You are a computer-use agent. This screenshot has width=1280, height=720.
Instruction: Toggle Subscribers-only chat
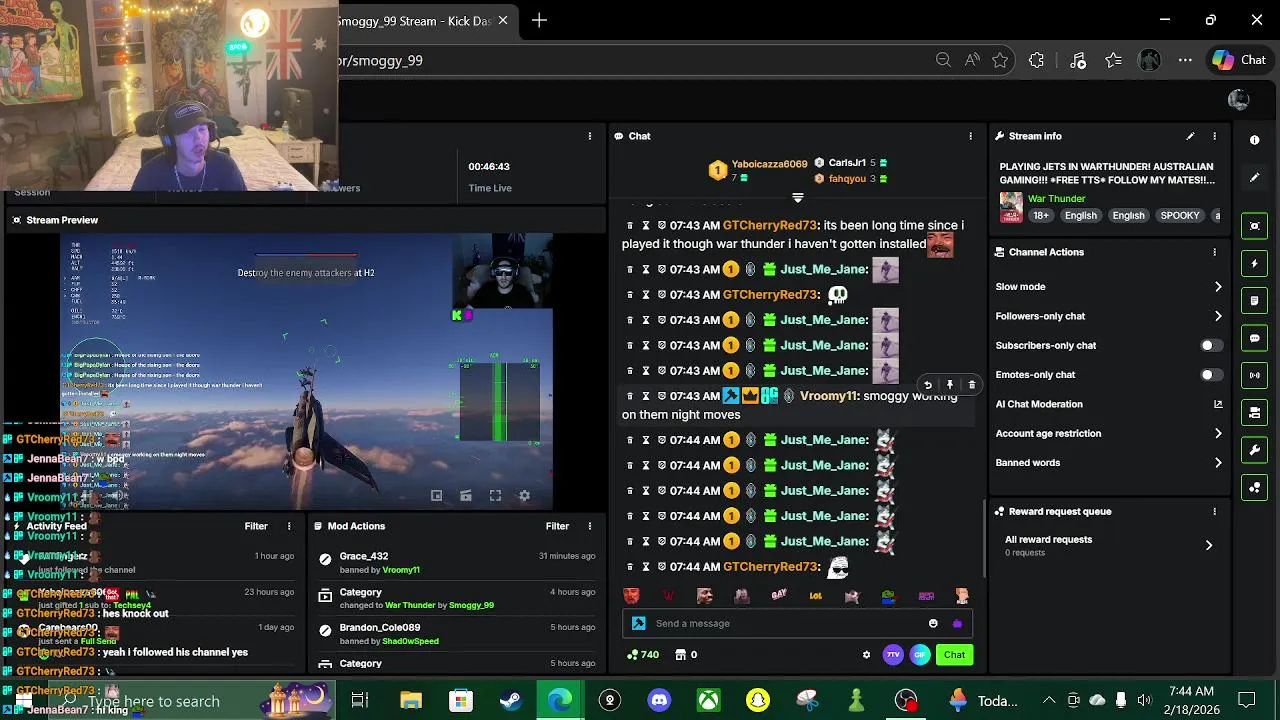click(x=1210, y=345)
